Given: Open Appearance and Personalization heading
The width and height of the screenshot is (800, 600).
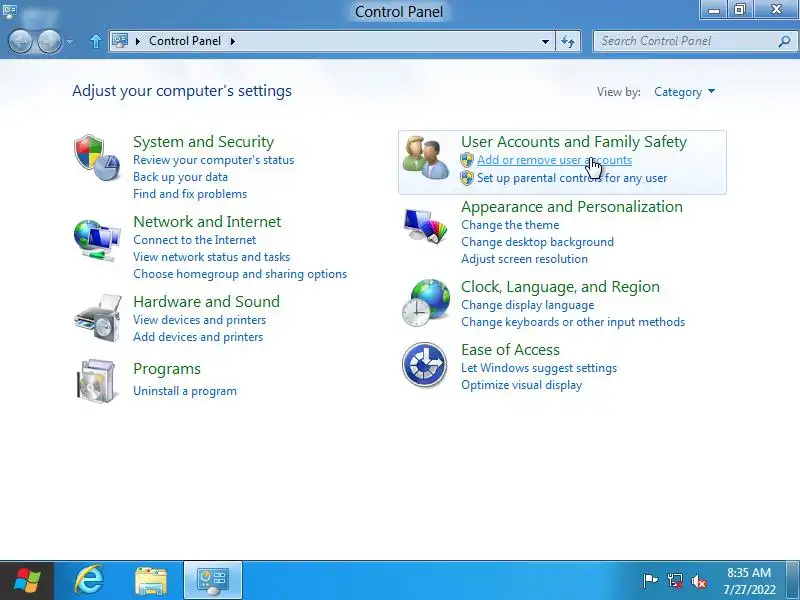Looking at the screenshot, I should (x=571, y=207).
